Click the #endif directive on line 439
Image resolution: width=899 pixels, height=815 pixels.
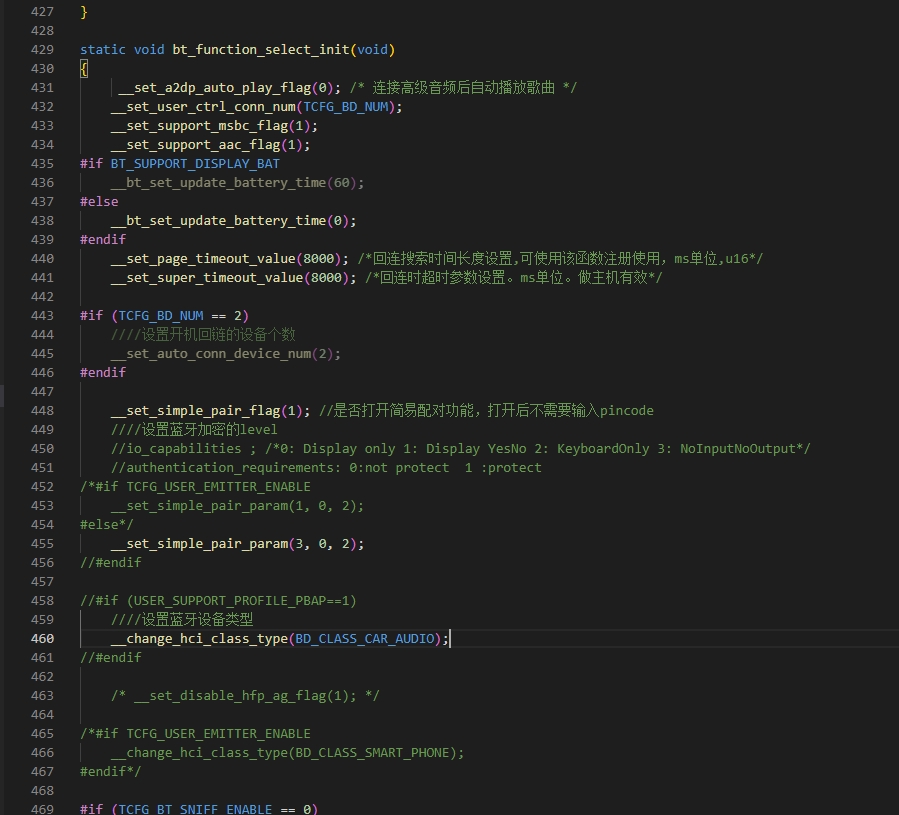(x=103, y=239)
